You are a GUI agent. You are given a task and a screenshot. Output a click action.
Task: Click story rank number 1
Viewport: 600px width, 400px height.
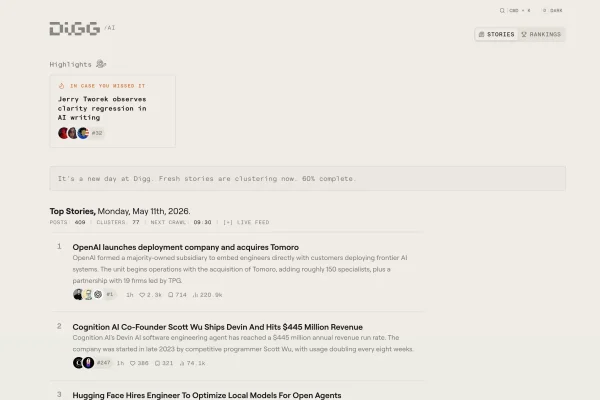pyautogui.click(x=59, y=247)
